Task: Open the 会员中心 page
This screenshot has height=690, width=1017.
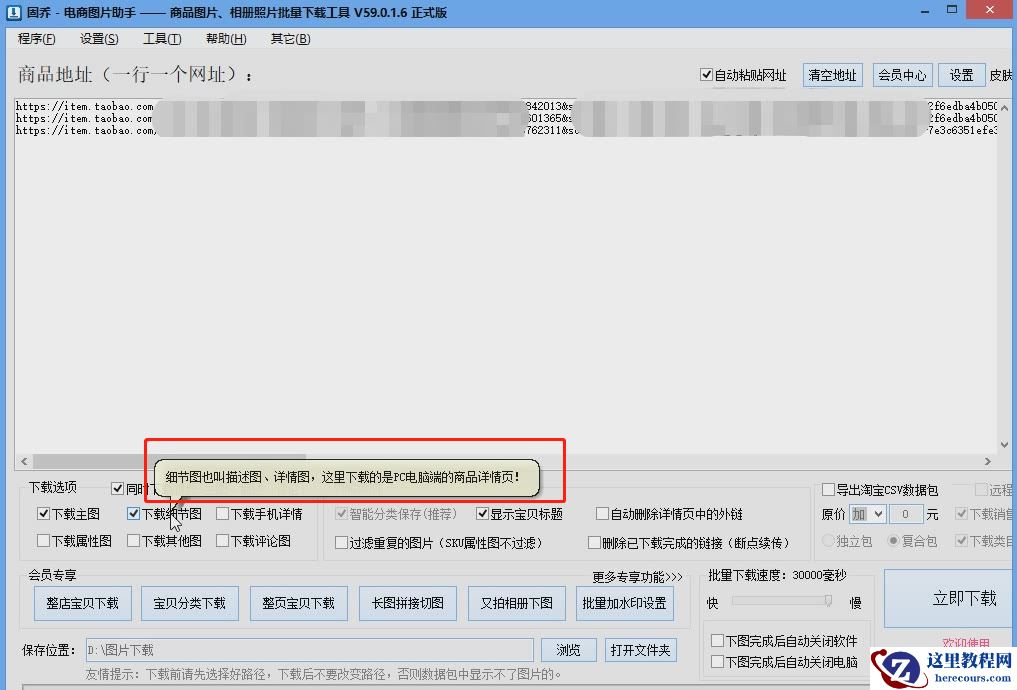Action: [901, 74]
